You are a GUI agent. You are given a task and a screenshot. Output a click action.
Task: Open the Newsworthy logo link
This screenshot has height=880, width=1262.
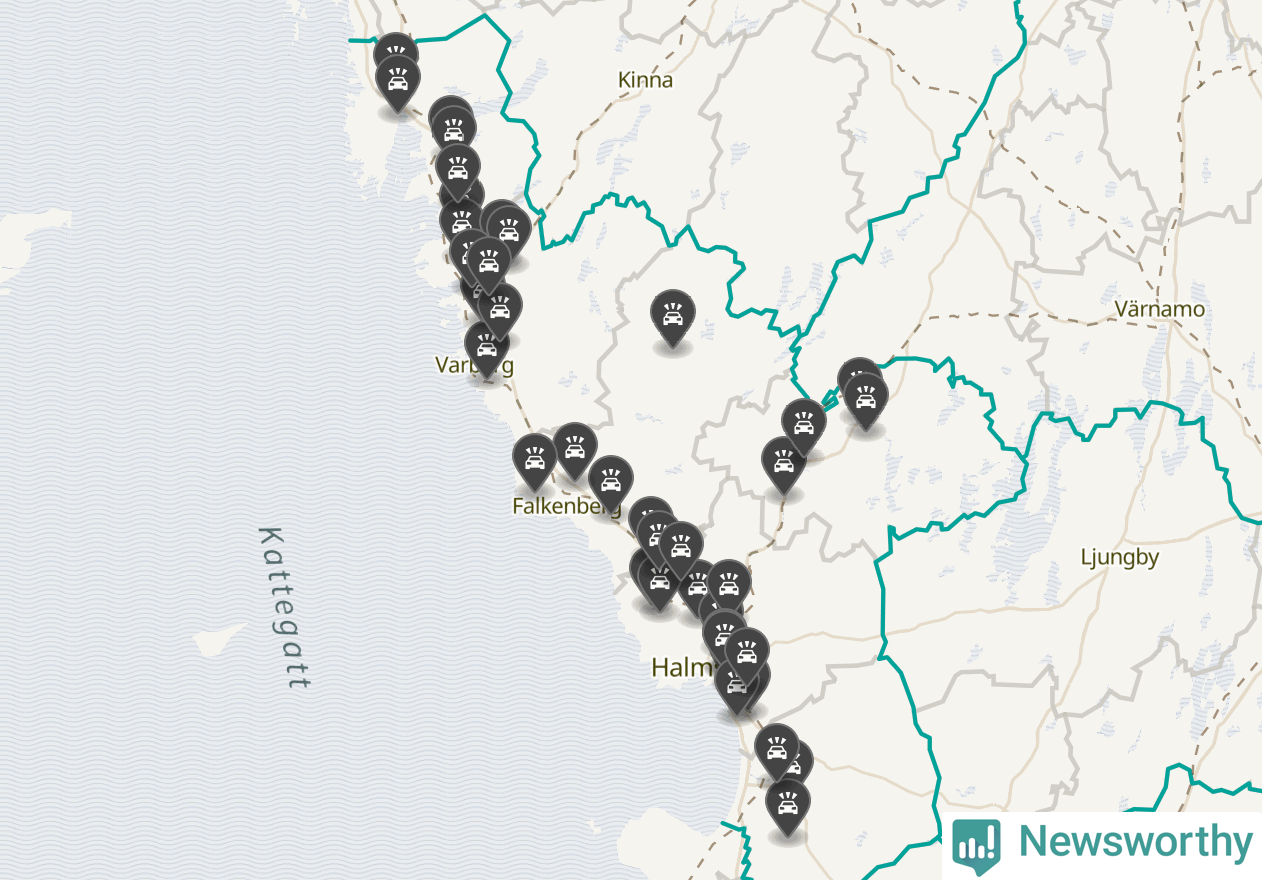pos(1102,843)
